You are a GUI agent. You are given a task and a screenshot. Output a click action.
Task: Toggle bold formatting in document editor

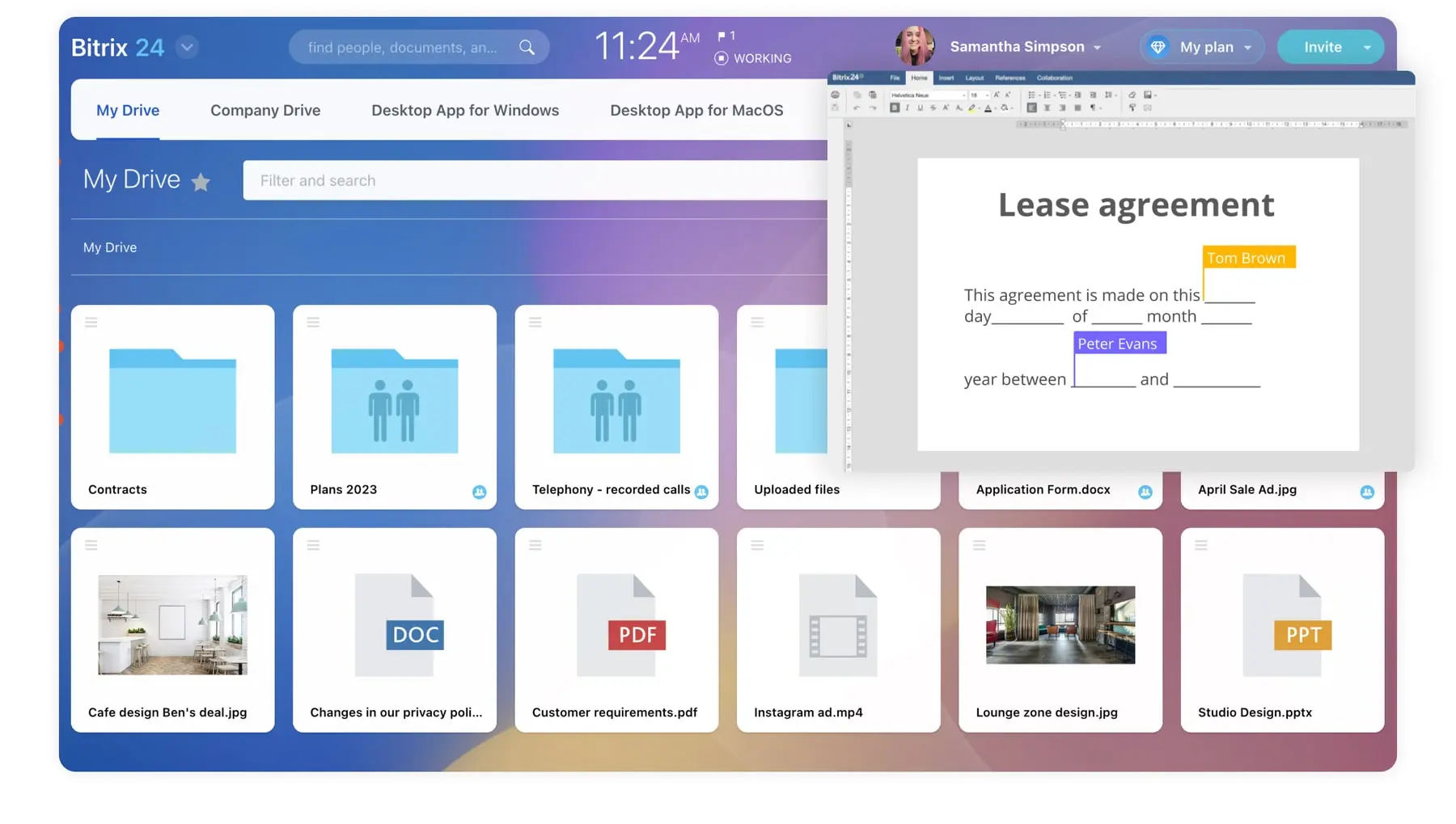pyautogui.click(x=895, y=108)
